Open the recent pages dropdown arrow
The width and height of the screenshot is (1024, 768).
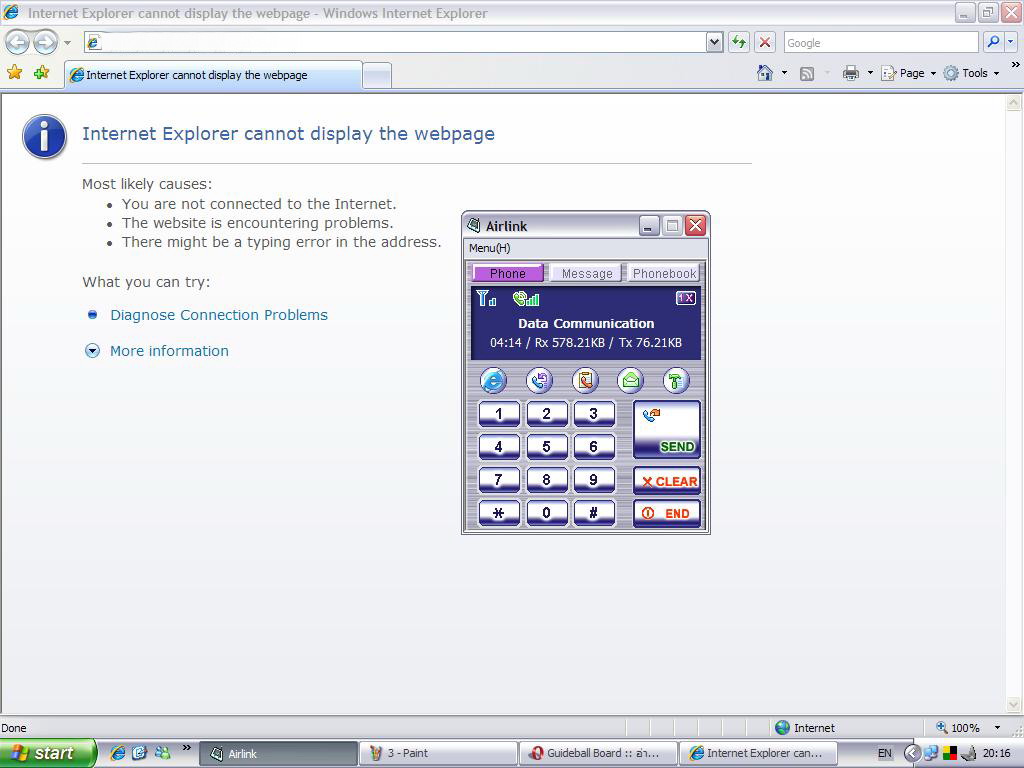(x=67, y=43)
